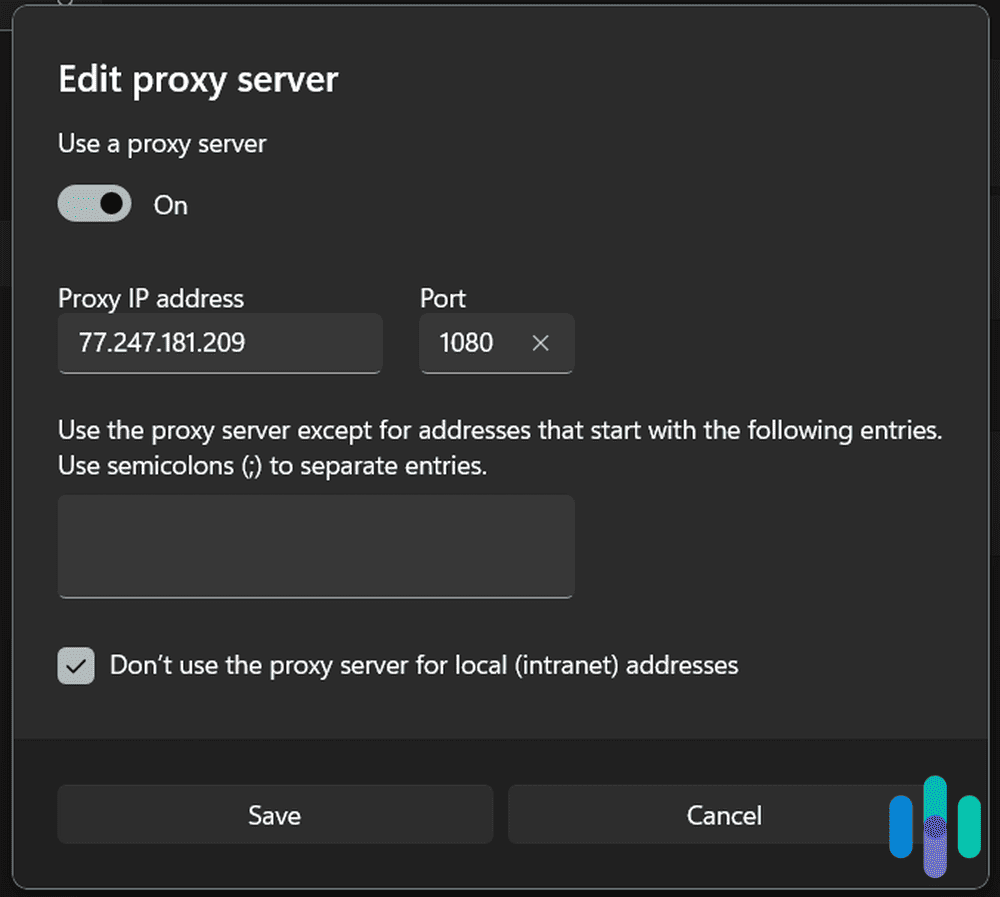Screen dimensions: 1000x897
Task: Click the Use semicolons instruction text
Action: pos(272,466)
